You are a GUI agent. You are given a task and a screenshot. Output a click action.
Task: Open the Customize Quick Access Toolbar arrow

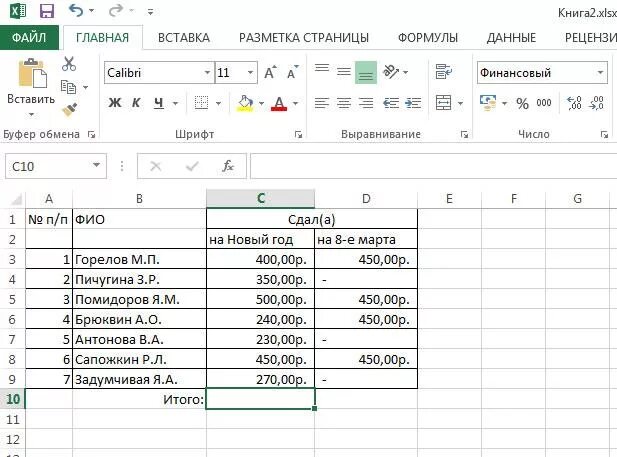(x=150, y=12)
